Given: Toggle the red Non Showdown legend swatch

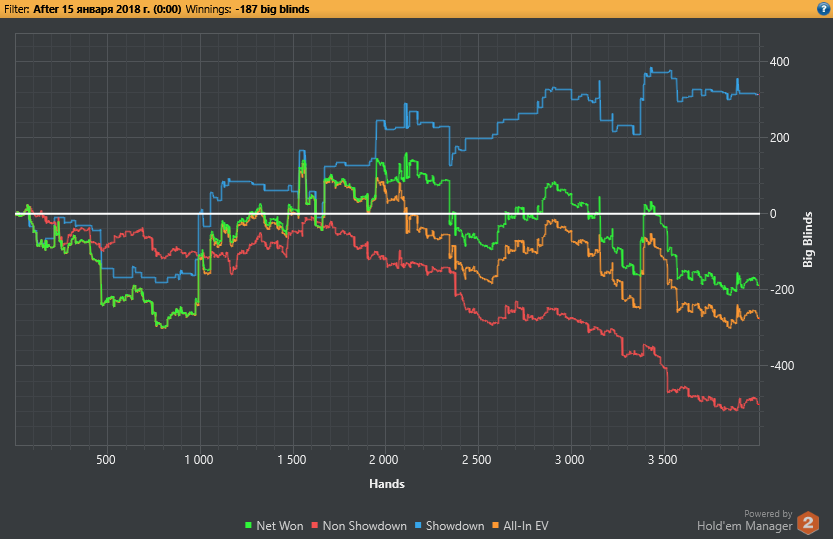Looking at the screenshot, I should pos(314,526).
